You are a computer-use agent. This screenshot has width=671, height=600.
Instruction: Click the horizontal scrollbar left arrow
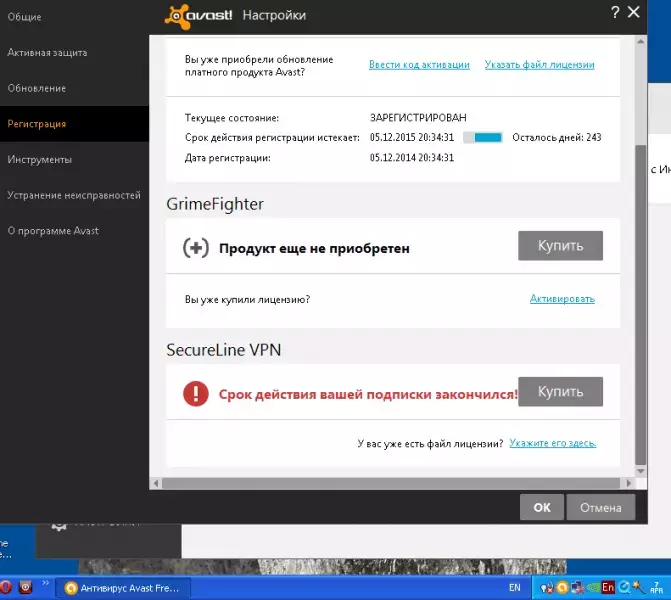(x=156, y=484)
